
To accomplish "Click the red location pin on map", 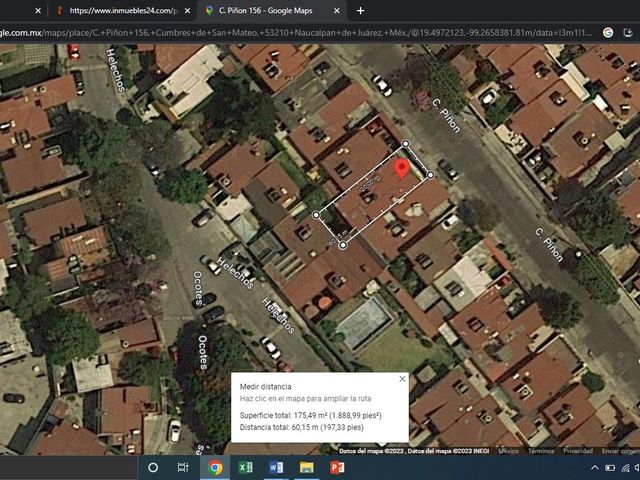I will [402, 169].
